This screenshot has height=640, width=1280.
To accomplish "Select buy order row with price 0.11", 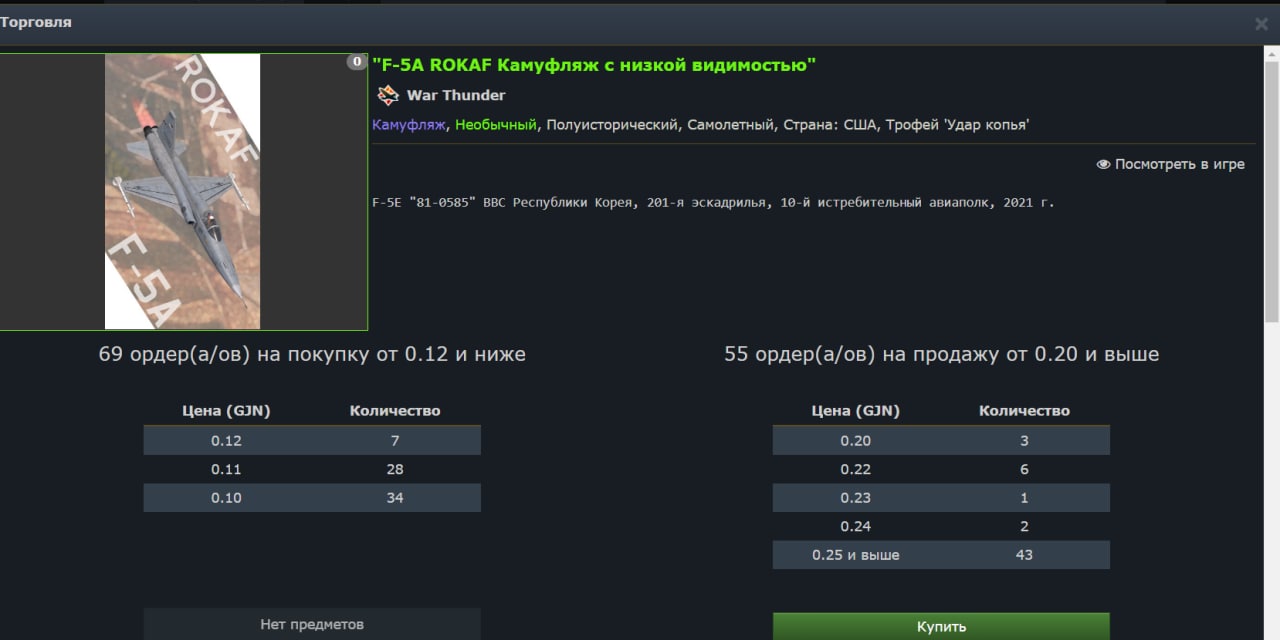I will coord(312,469).
